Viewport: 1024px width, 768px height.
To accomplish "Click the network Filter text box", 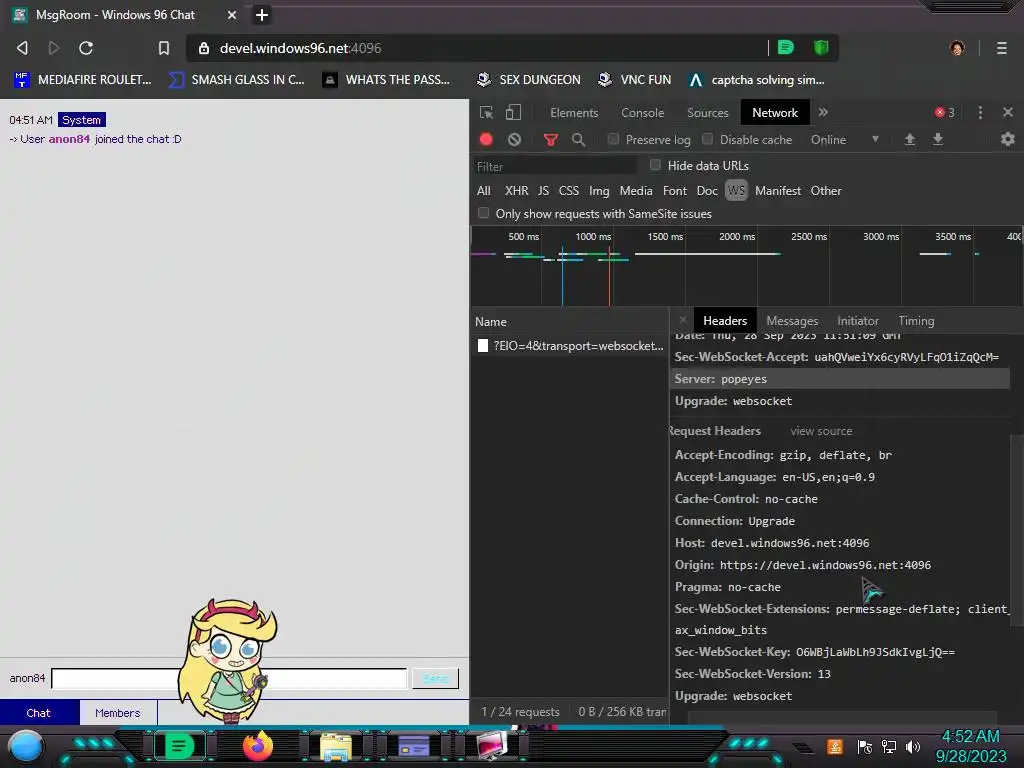I will coord(556,166).
